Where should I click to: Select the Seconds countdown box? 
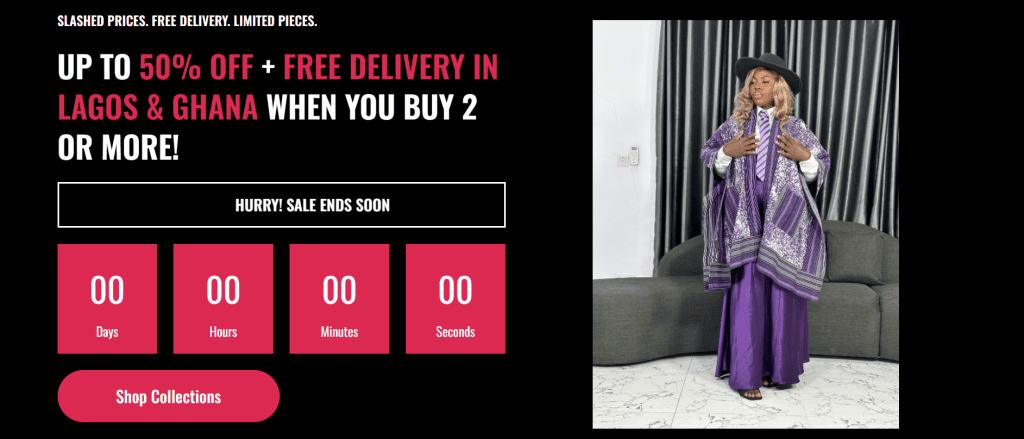click(x=456, y=299)
